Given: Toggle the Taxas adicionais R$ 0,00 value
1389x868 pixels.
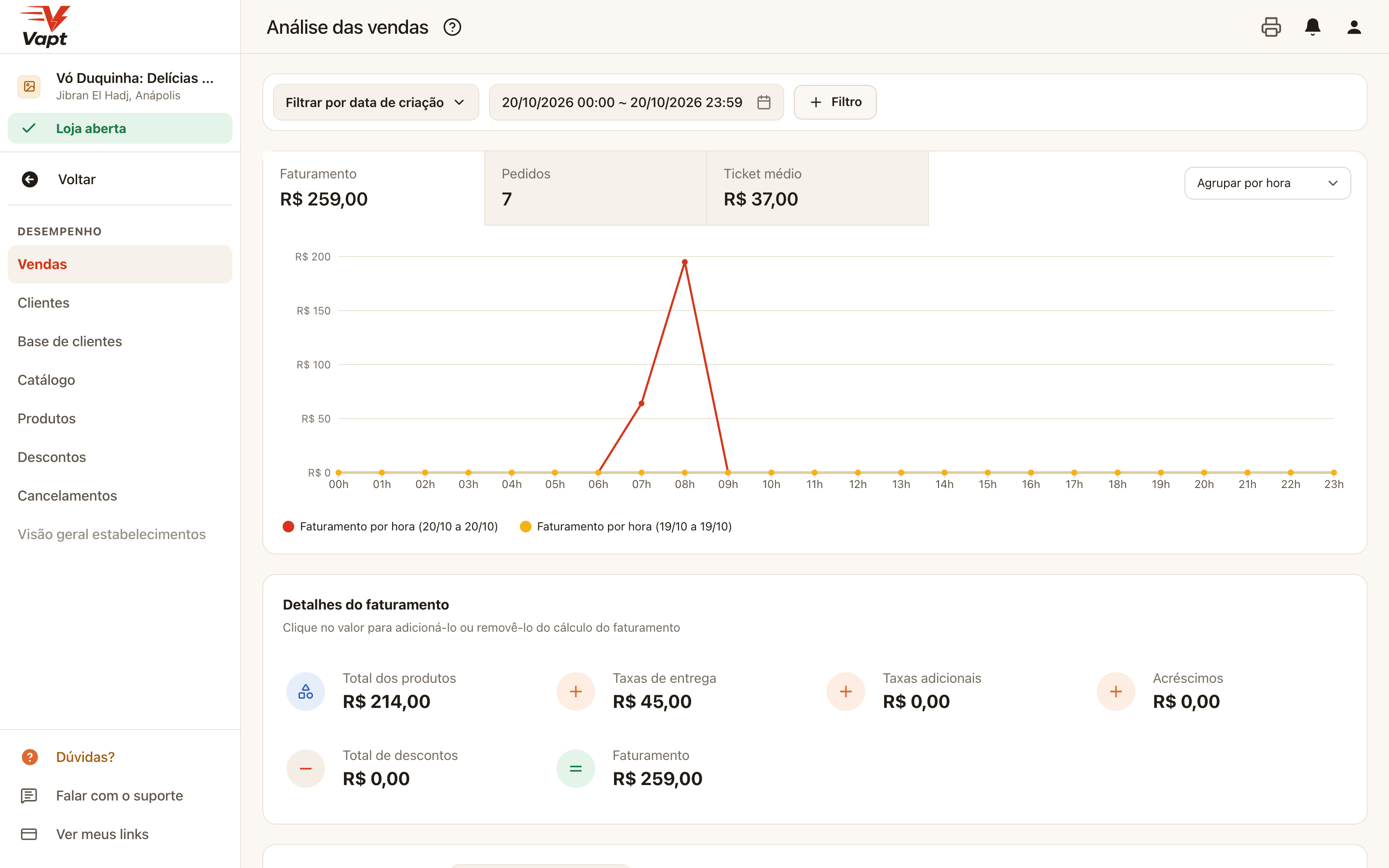Looking at the screenshot, I should (x=916, y=702).
